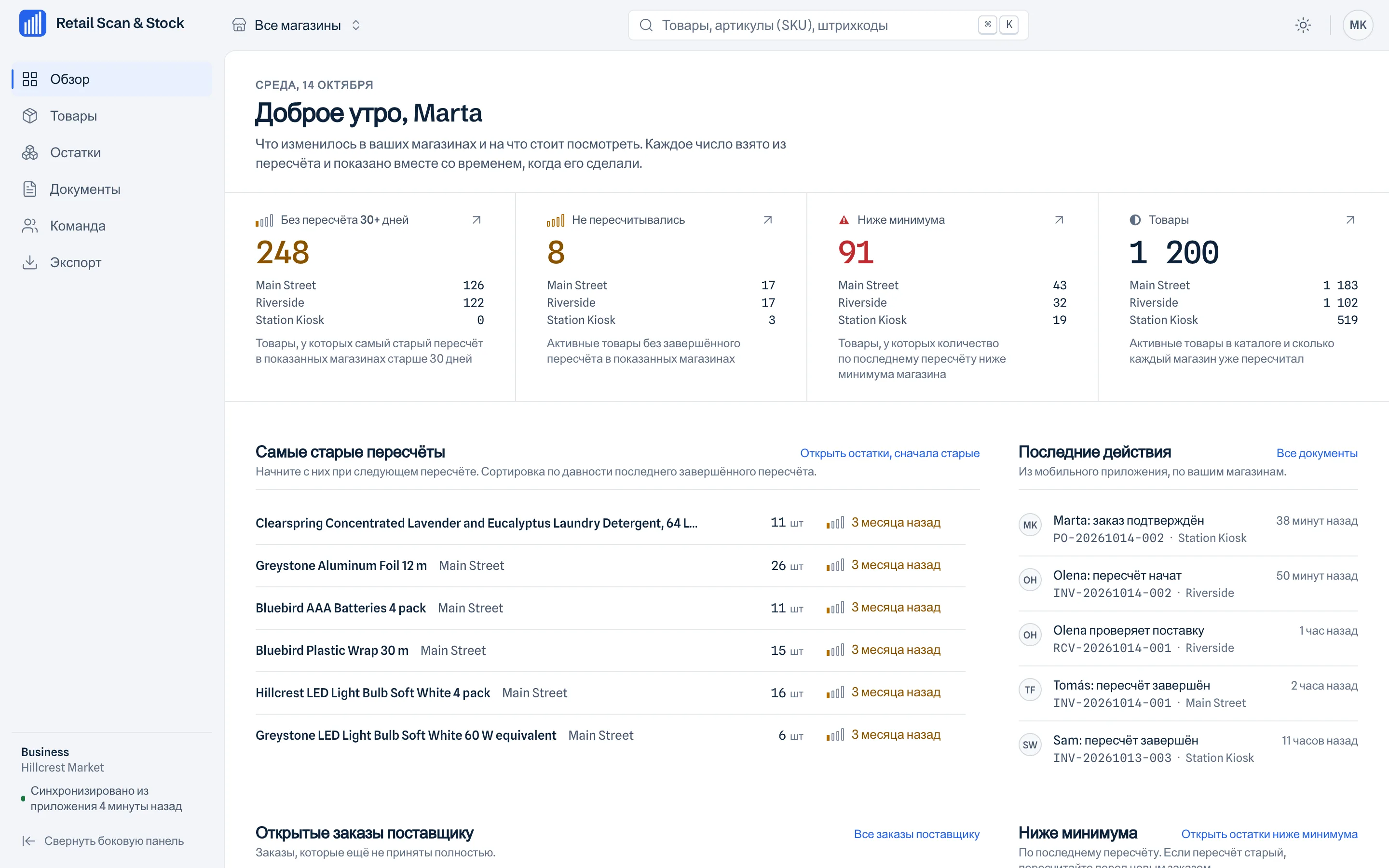Click Открыть остатки, сначала старые link
1389x868 pixels.
pyautogui.click(x=890, y=453)
